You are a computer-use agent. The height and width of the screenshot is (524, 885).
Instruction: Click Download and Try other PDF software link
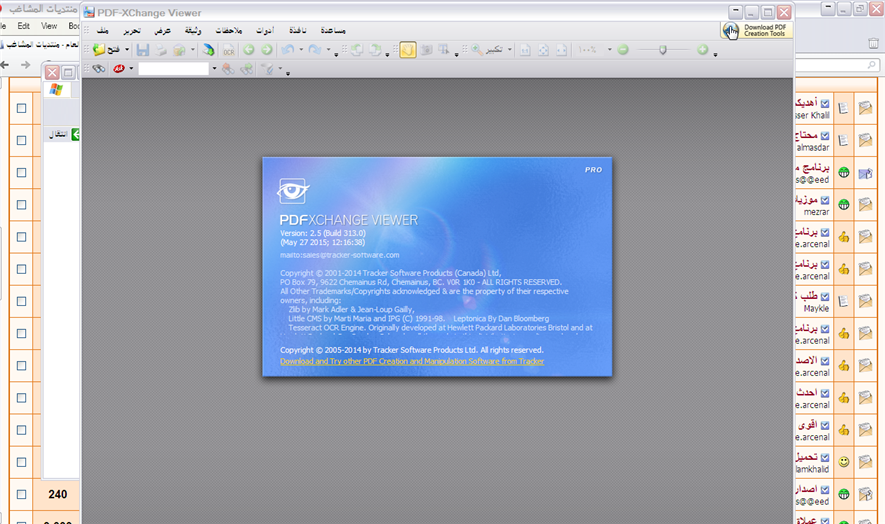[412, 361]
